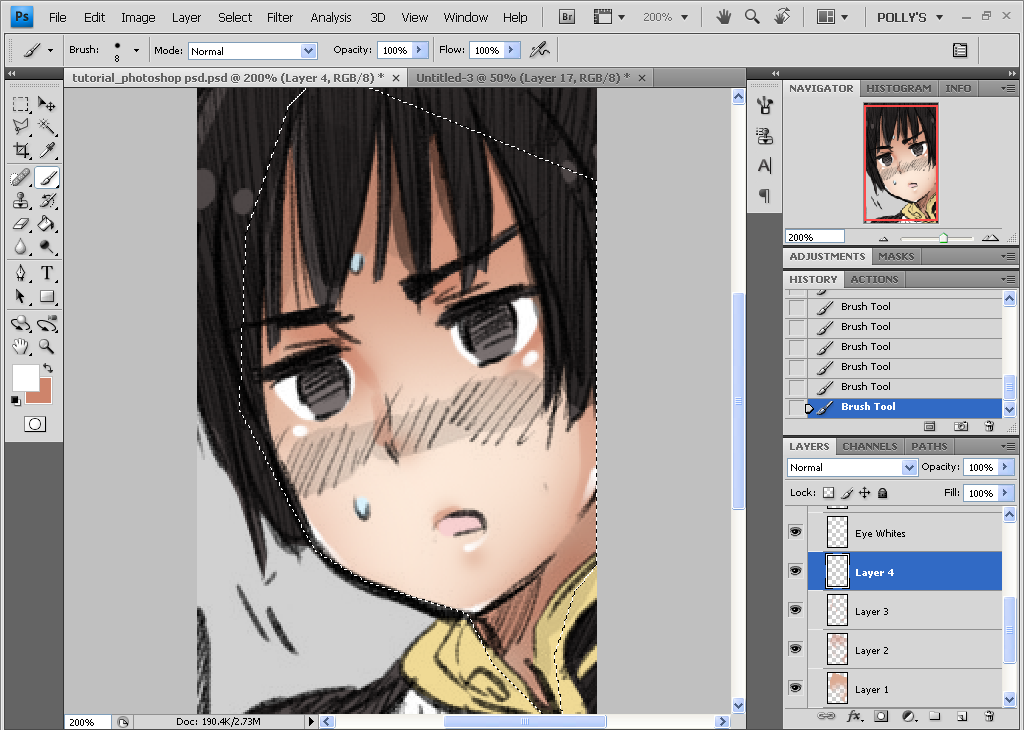Create a new snapshot in History panel
This screenshot has height=730, width=1024.
click(x=961, y=426)
